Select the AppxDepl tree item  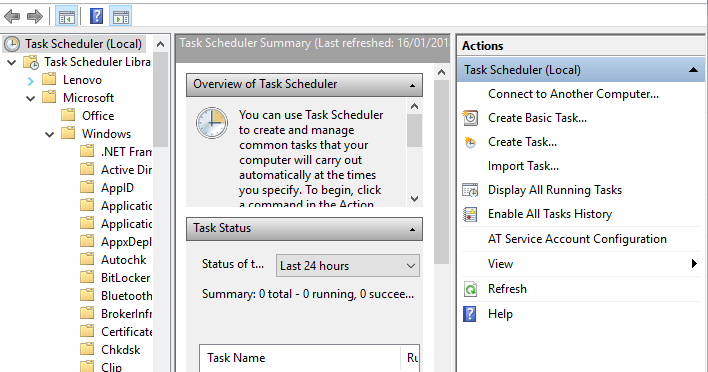pos(126,242)
